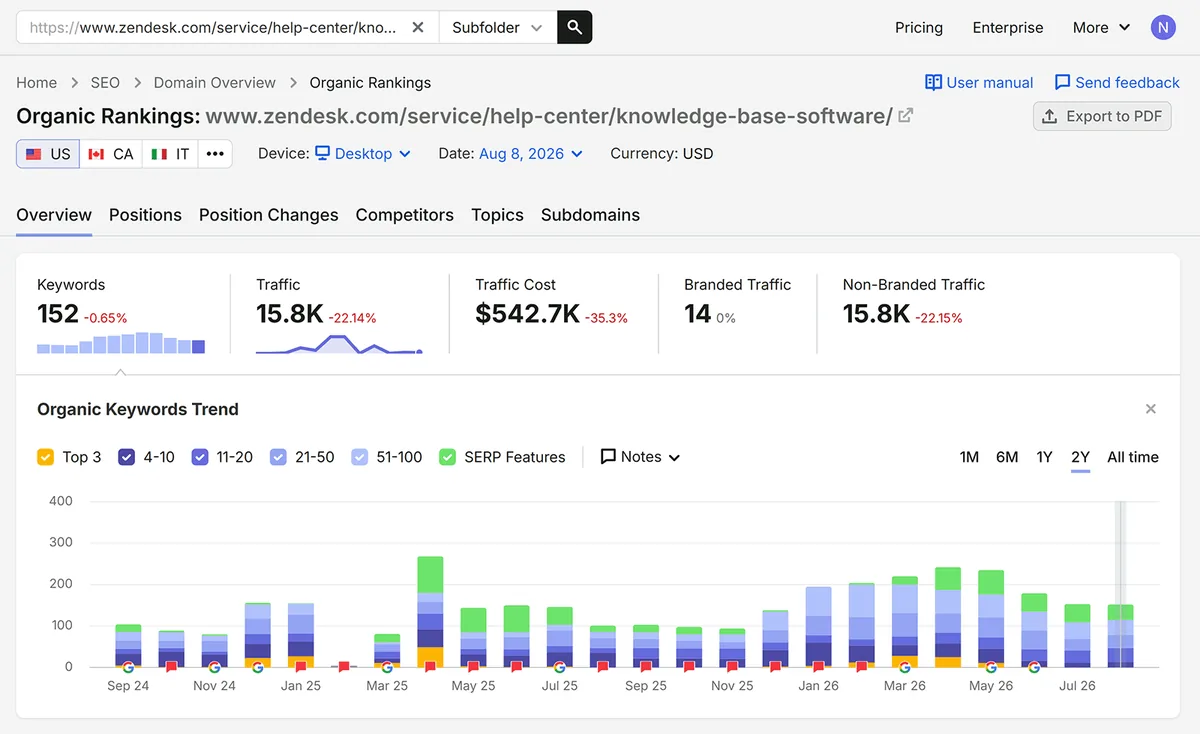The image size is (1200, 734).
Task: Open the Competitors tab
Action: pos(405,215)
